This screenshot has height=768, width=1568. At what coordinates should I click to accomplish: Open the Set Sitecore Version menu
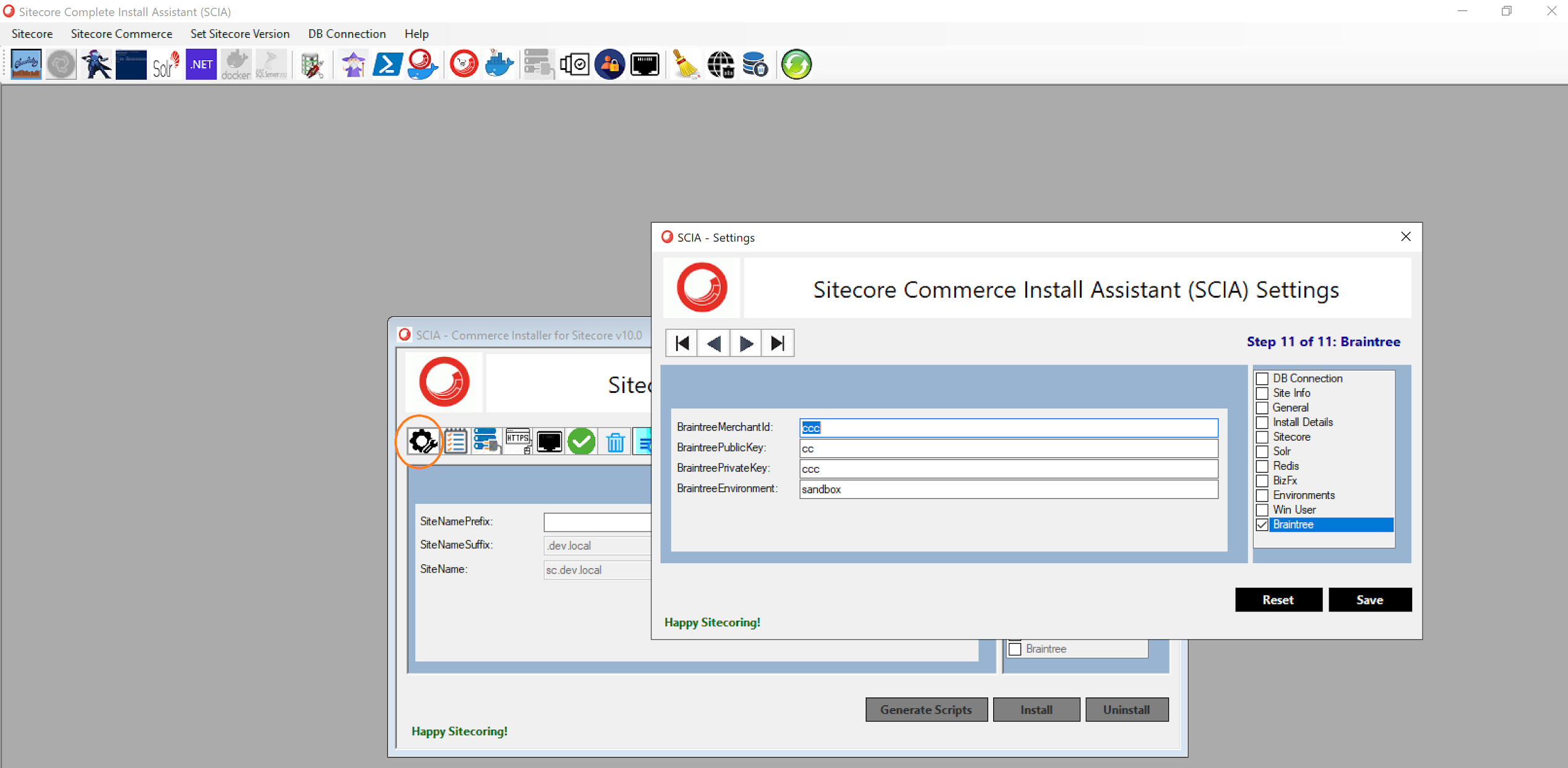click(x=239, y=34)
